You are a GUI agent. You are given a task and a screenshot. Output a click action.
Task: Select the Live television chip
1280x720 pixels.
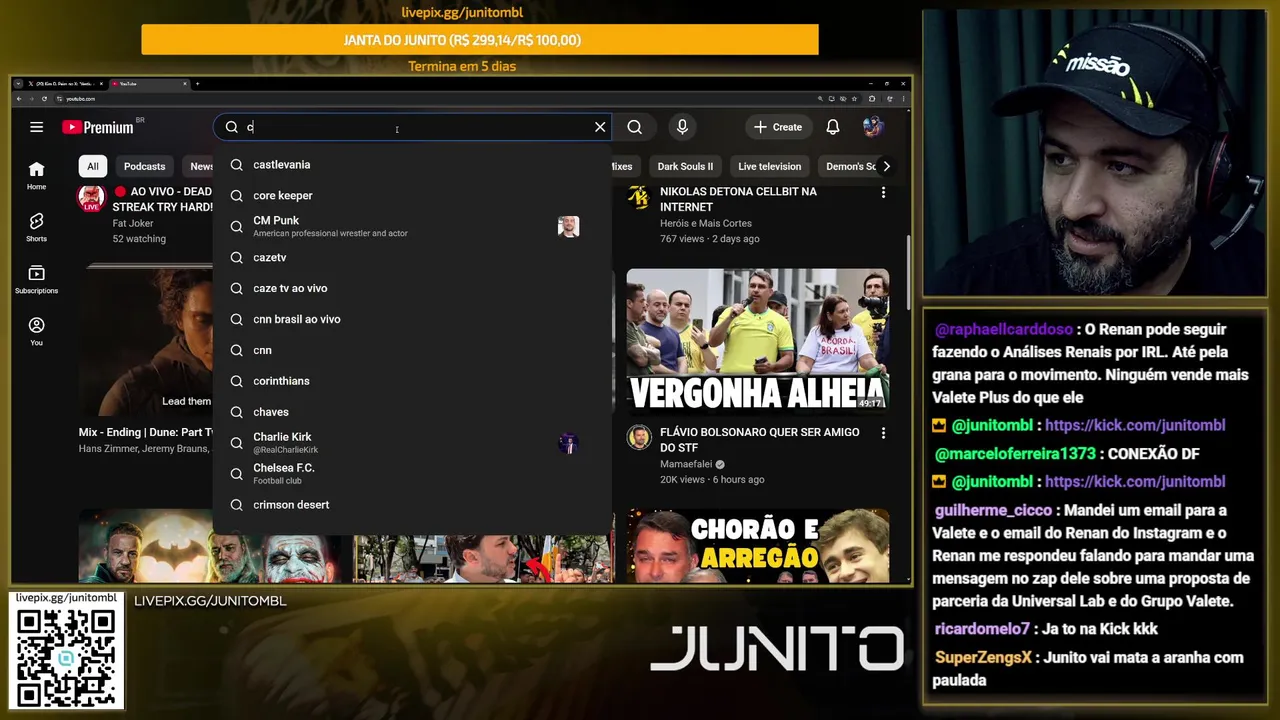[x=769, y=166]
